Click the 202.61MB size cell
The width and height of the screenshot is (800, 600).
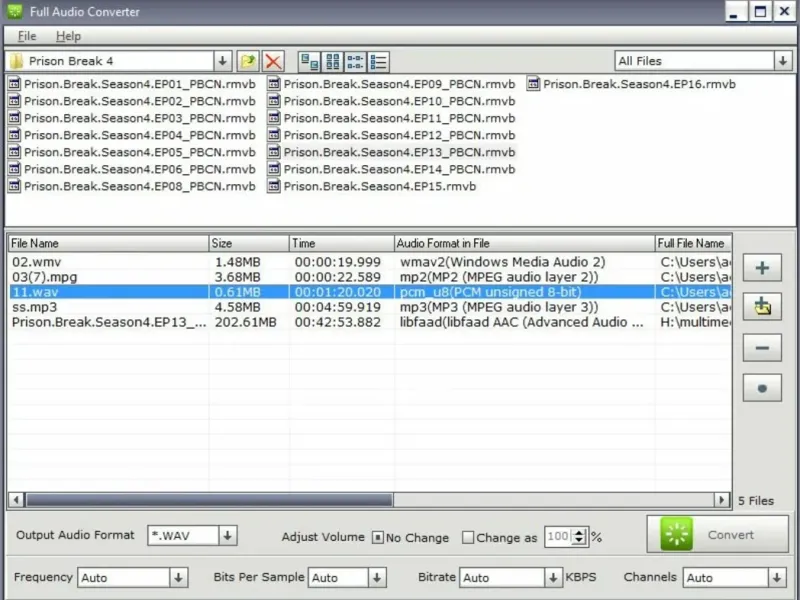[245, 322]
